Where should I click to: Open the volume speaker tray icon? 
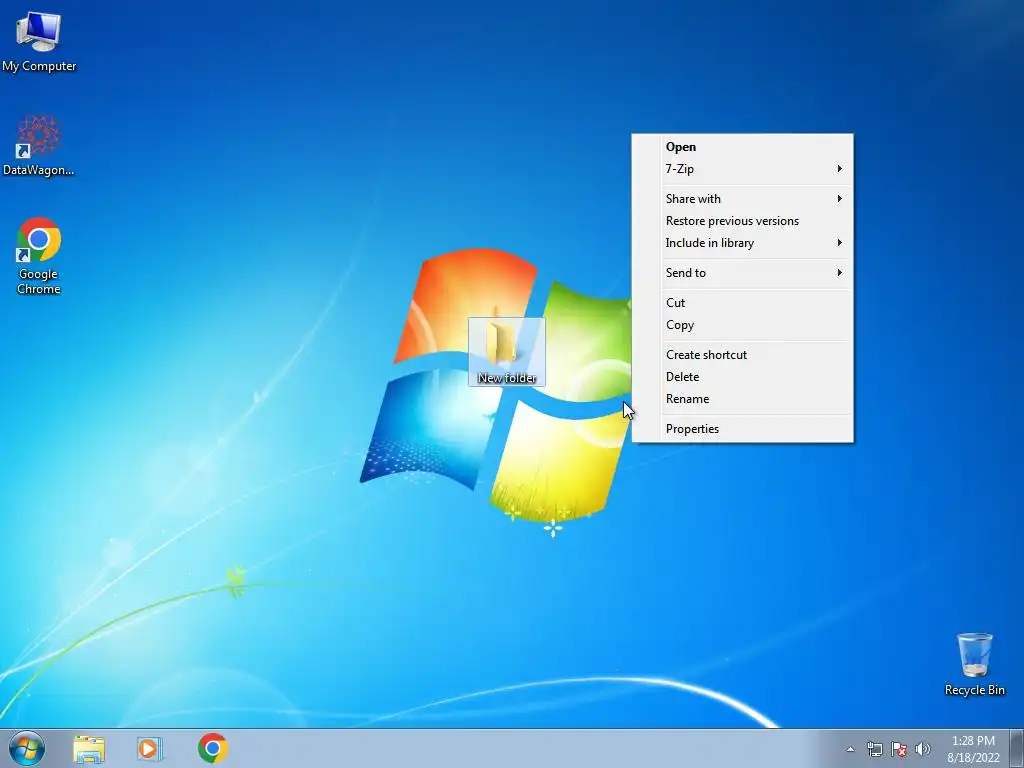point(923,749)
